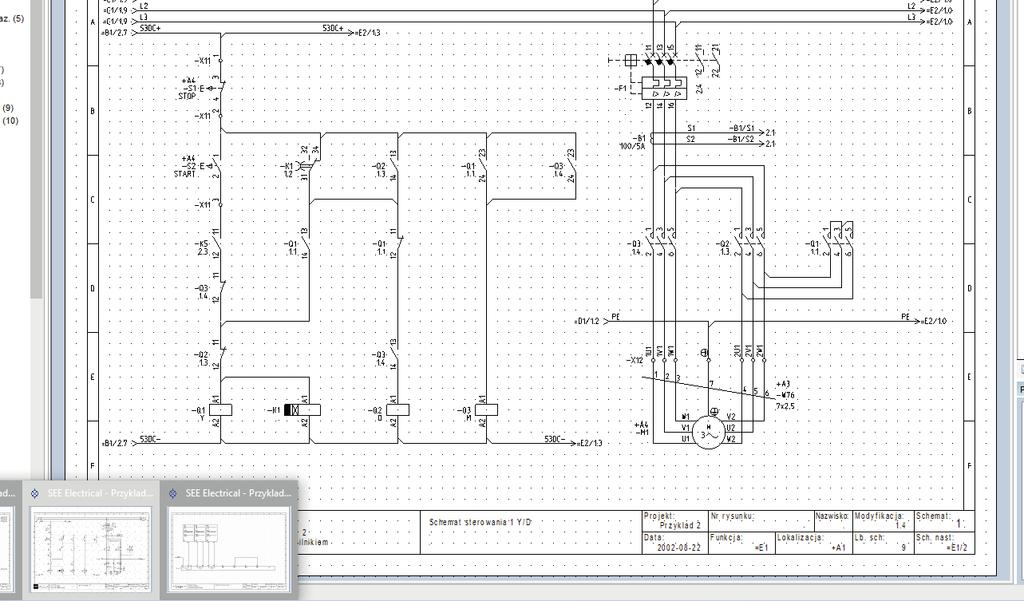Select project name Przykład 2 in title block
Screen dimensions: 1024x601
pos(680,525)
